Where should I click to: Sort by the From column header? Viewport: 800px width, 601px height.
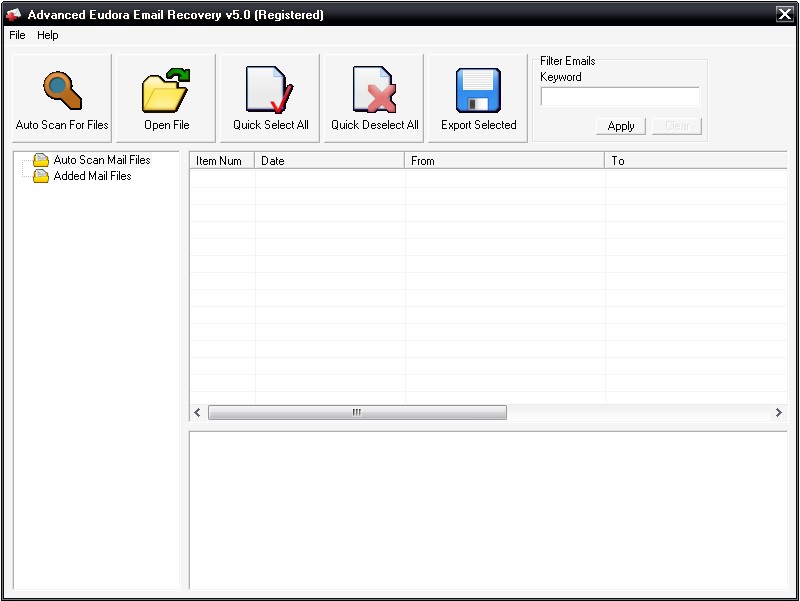pyautogui.click(x=505, y=161)
